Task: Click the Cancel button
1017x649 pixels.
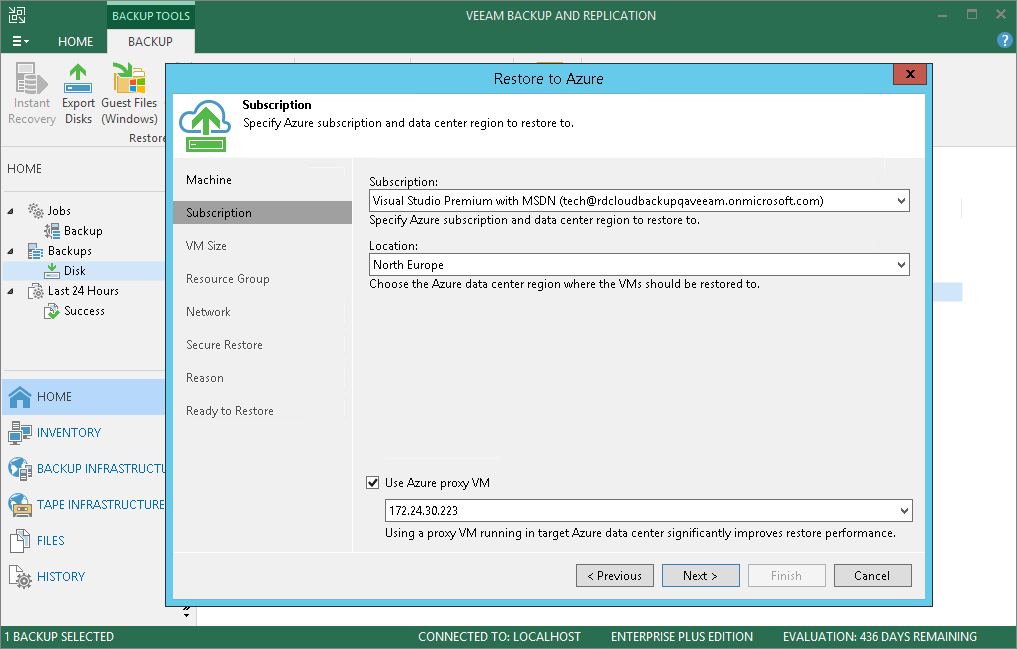Action: 872,576
